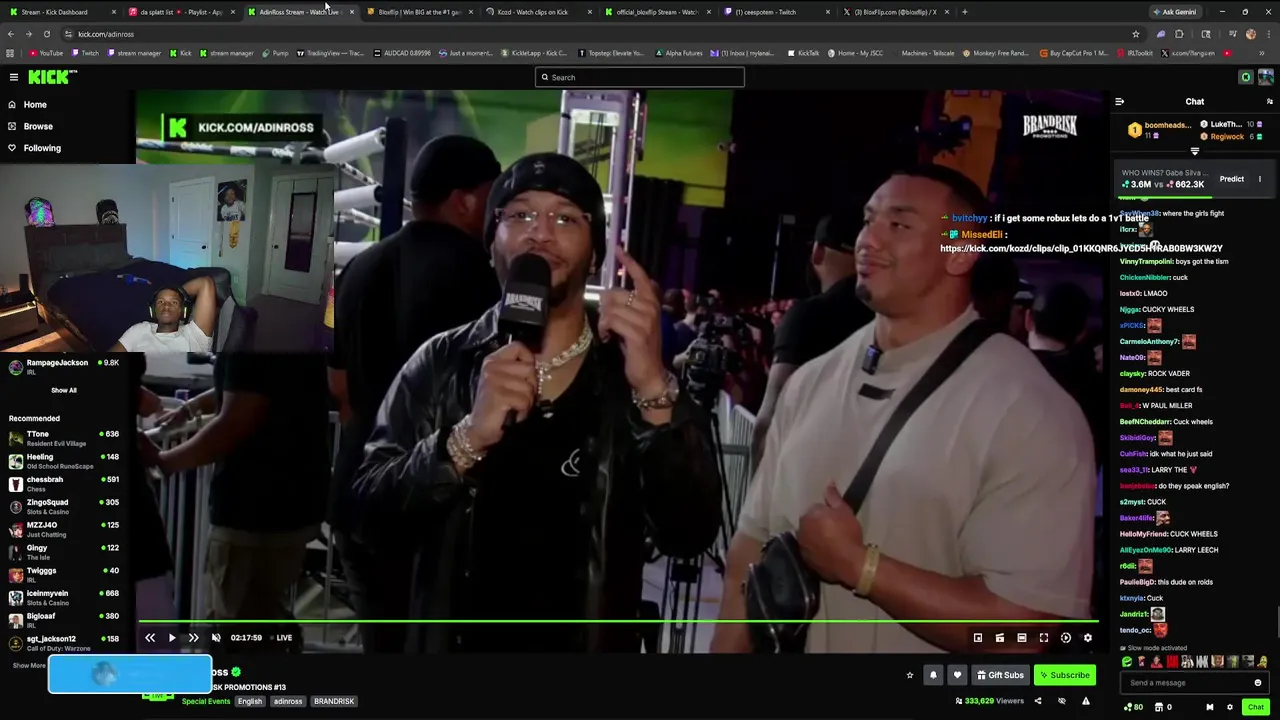
Task: Click the heart follow button
Action: (x=957, y=675)
